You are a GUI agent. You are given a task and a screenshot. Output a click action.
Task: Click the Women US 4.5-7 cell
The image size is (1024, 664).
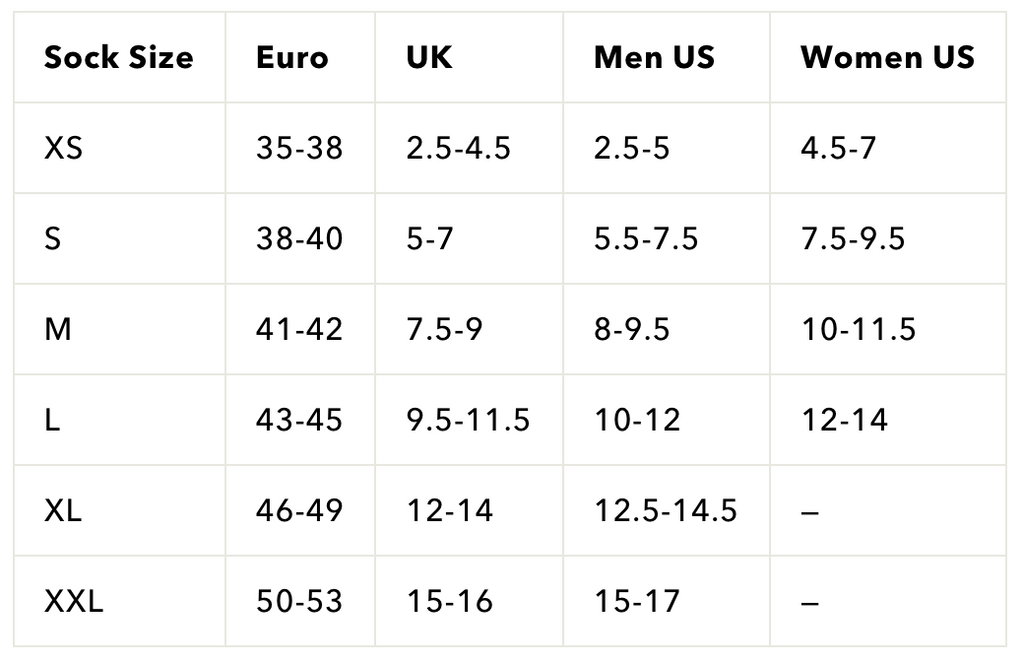(x=838, y=149)
